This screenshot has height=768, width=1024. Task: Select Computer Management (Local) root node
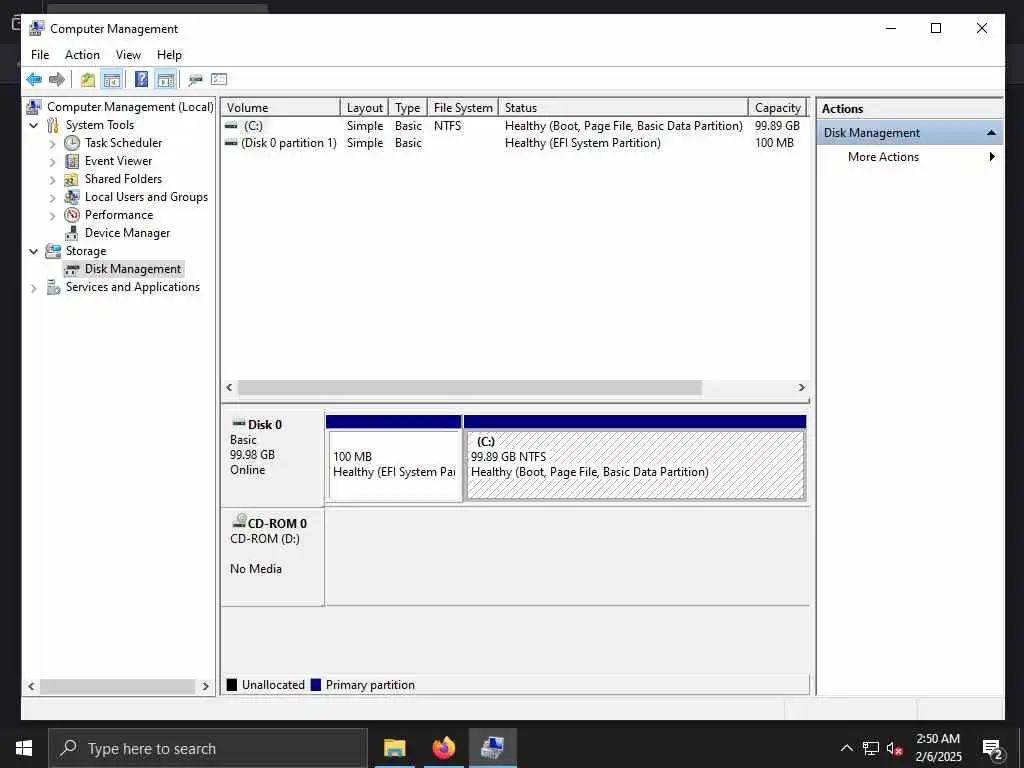point(130,107)
